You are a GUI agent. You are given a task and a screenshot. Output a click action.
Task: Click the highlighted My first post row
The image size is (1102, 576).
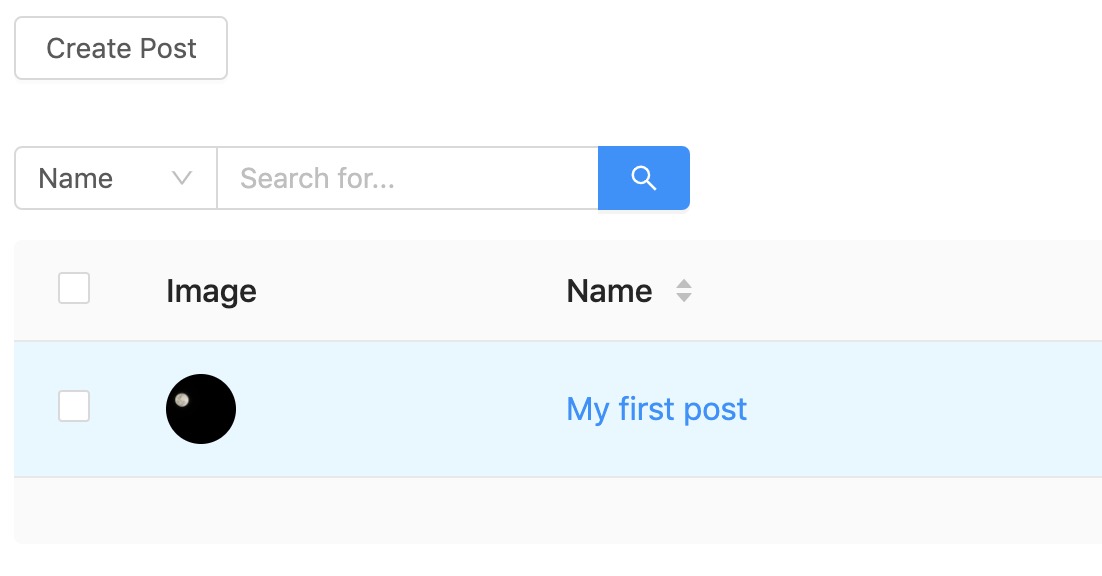coord(558,409)
